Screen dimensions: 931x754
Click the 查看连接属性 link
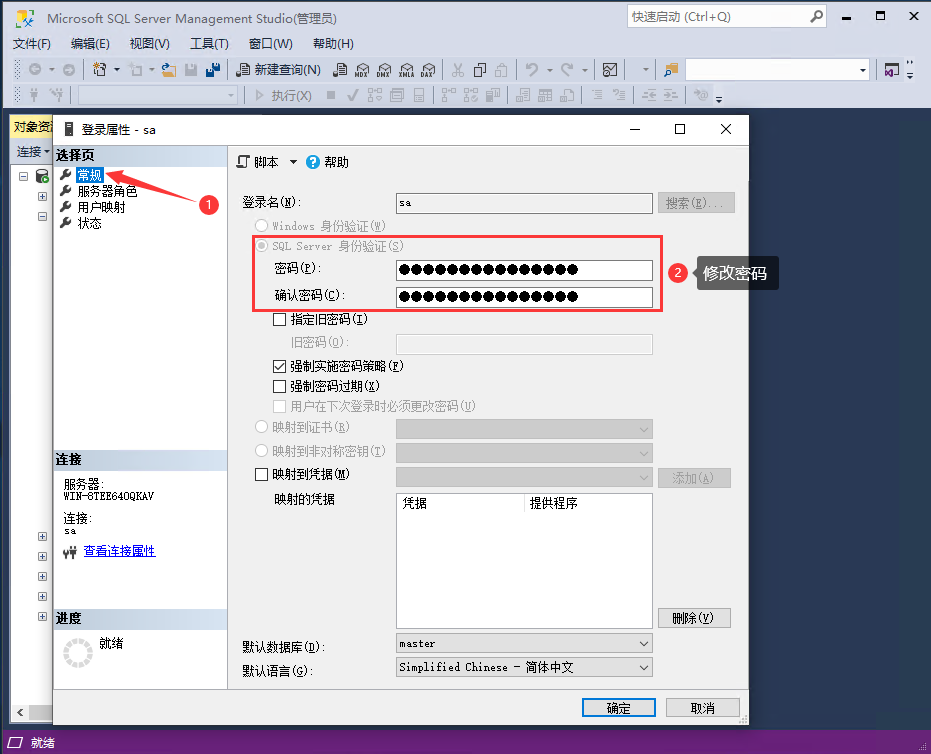pyautogui.click(x=119, y=551)
